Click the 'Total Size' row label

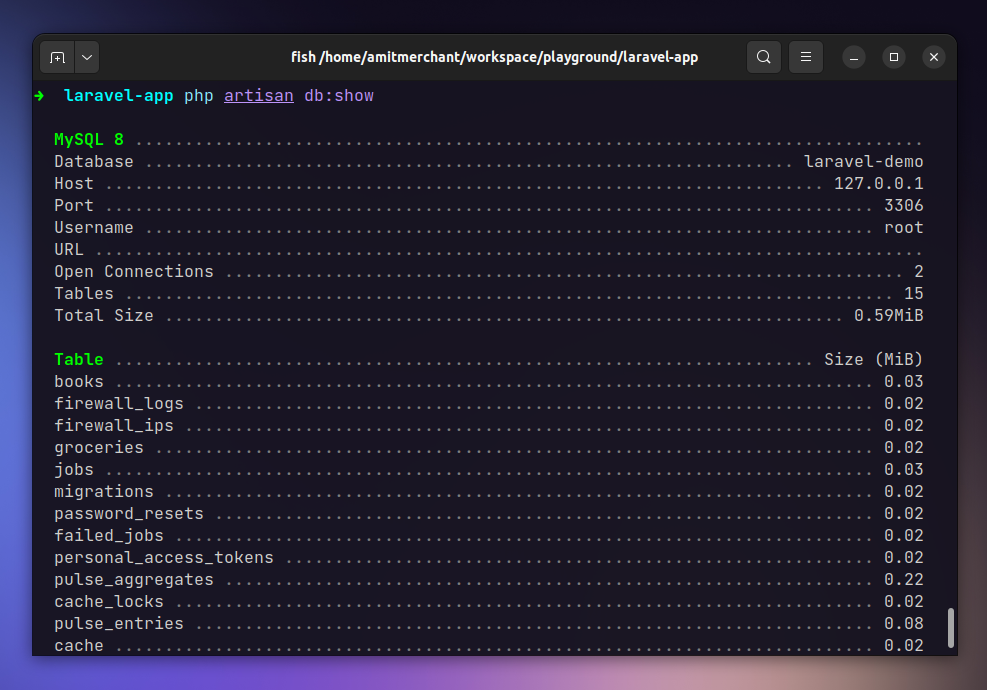[104, 315]
